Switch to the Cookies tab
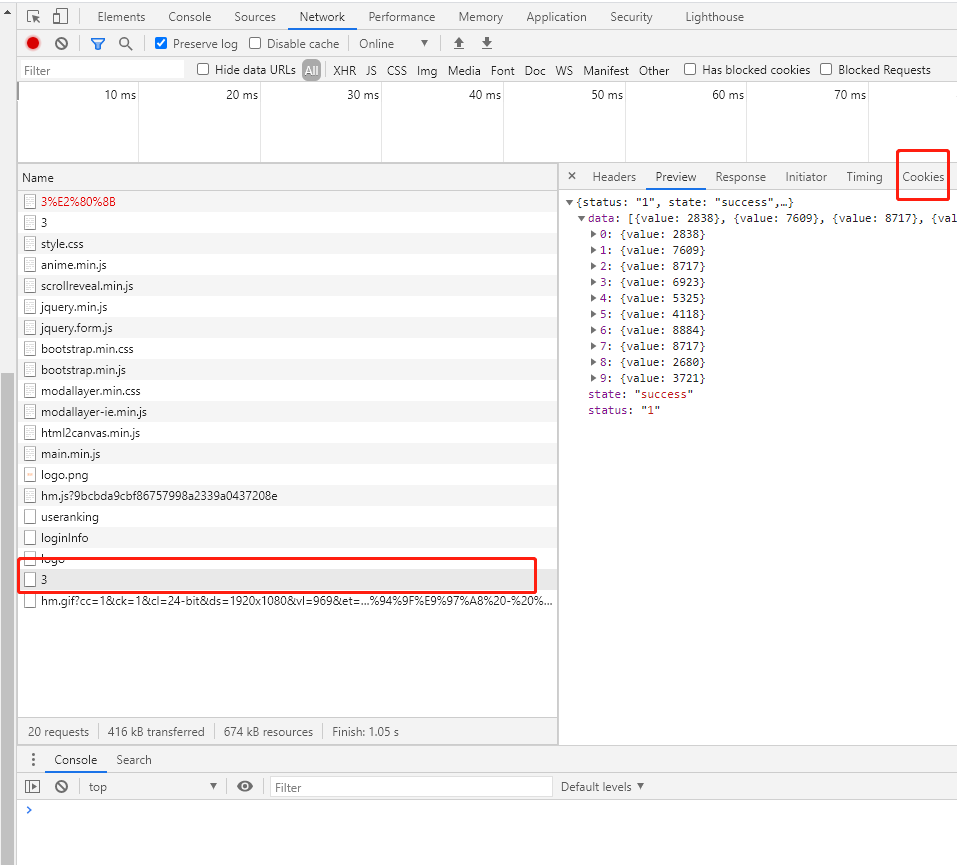957x865 pixels. pos(922,177)
